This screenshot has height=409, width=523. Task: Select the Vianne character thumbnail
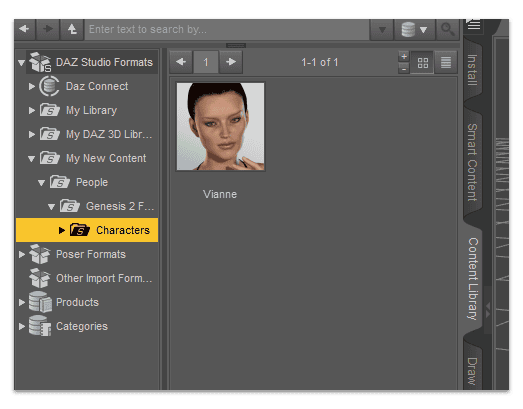(220, 127)
